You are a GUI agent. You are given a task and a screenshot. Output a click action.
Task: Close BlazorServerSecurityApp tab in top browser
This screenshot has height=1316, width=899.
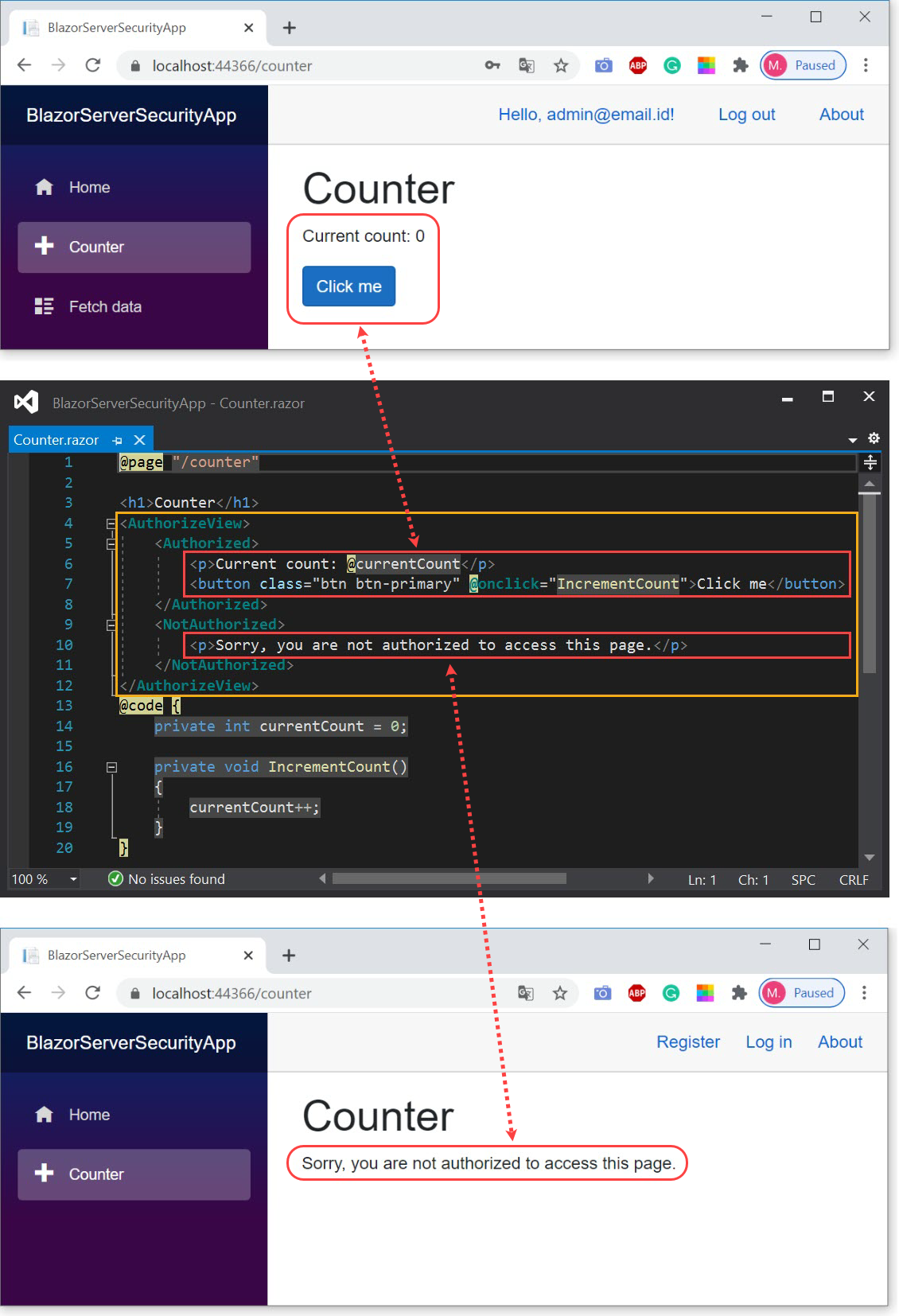click(x=248, y=28)
